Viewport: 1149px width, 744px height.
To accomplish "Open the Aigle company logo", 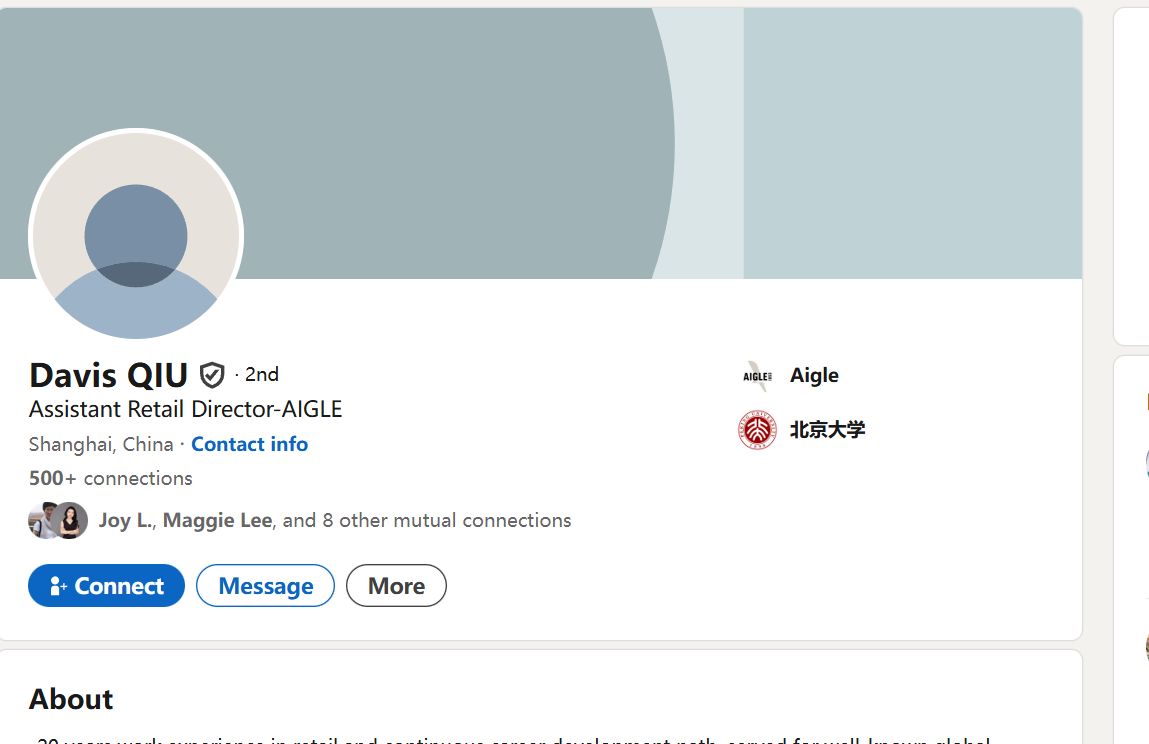I will tap(757, 376).
